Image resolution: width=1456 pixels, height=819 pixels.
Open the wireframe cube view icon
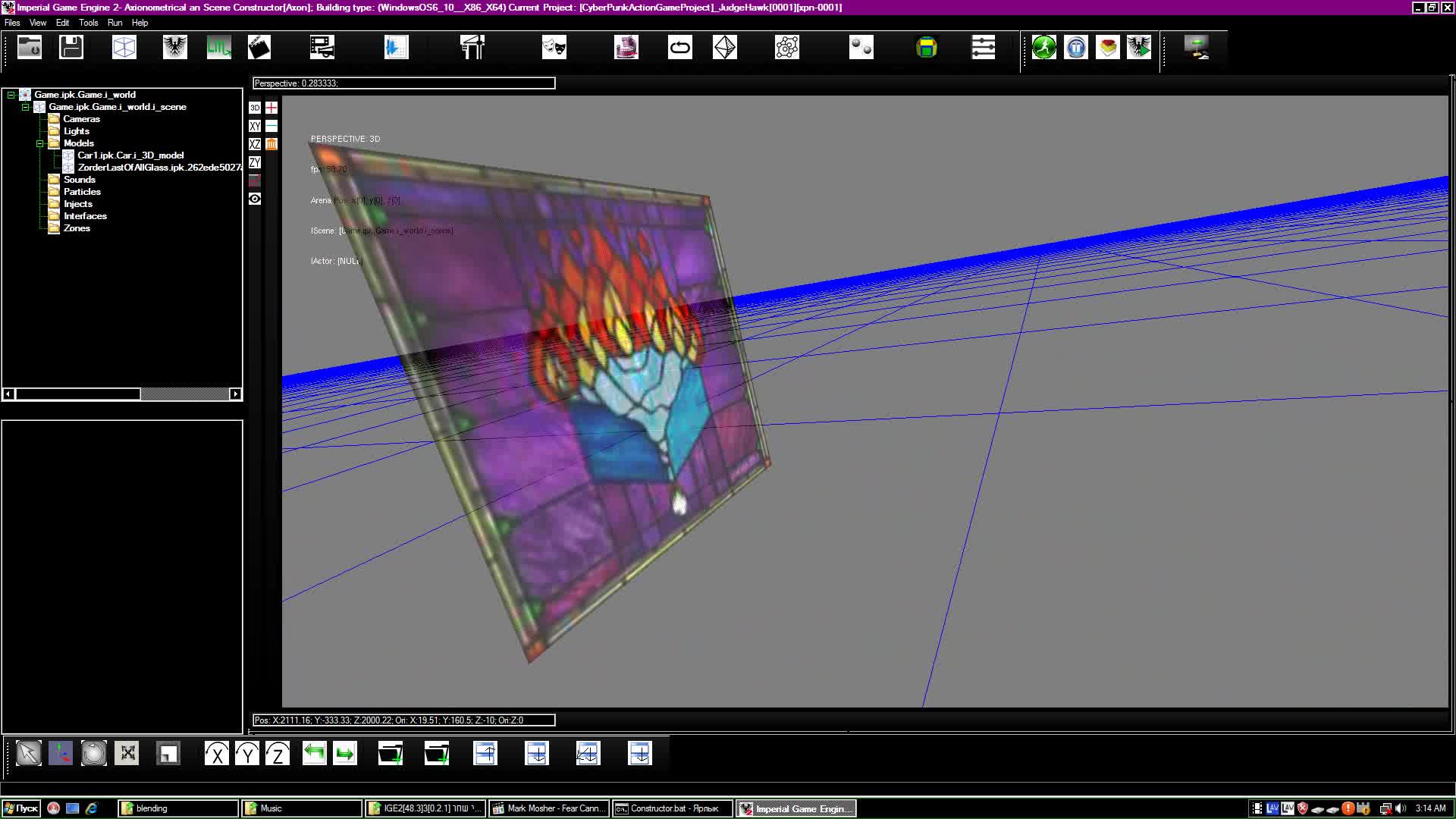click(x=124, y=47)
